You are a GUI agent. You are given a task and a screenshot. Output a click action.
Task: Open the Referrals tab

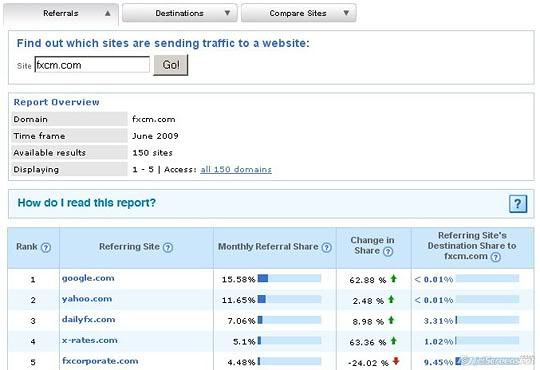[61, 14]
